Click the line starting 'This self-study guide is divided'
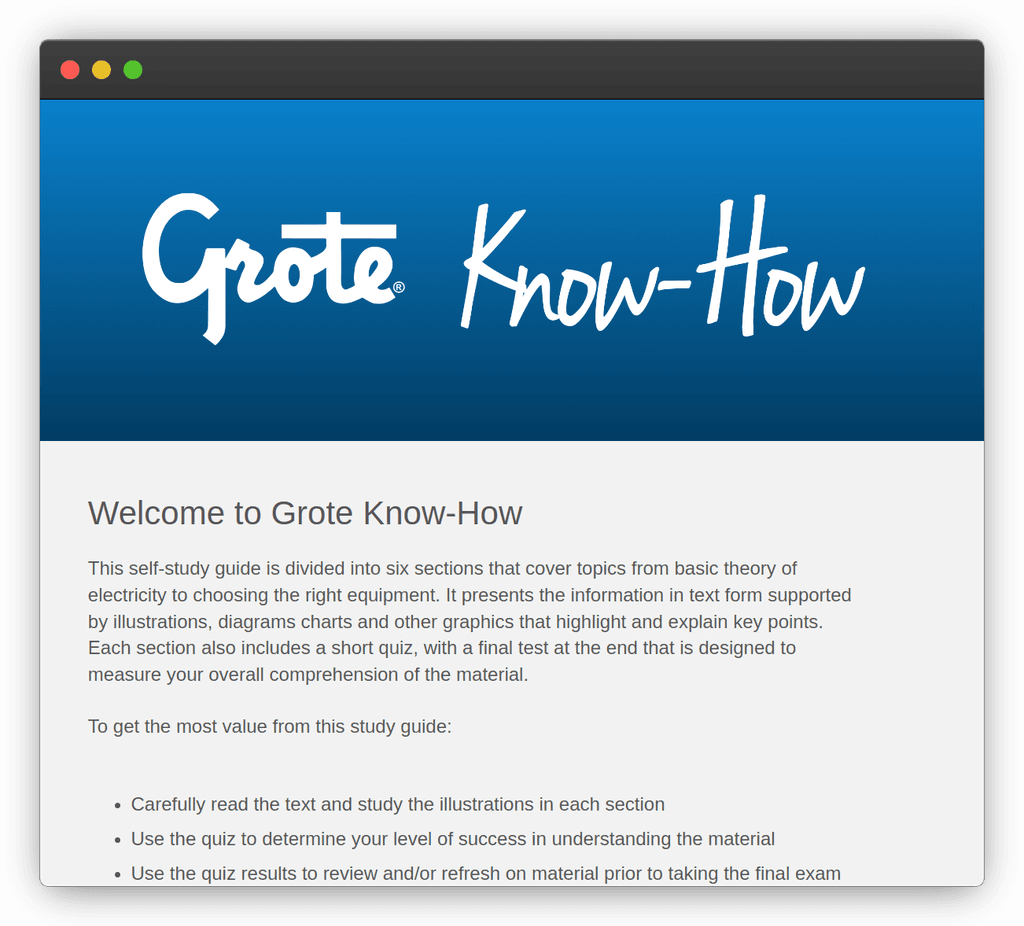The height and width of the screenshot is (926, 1024). [442, 569]
